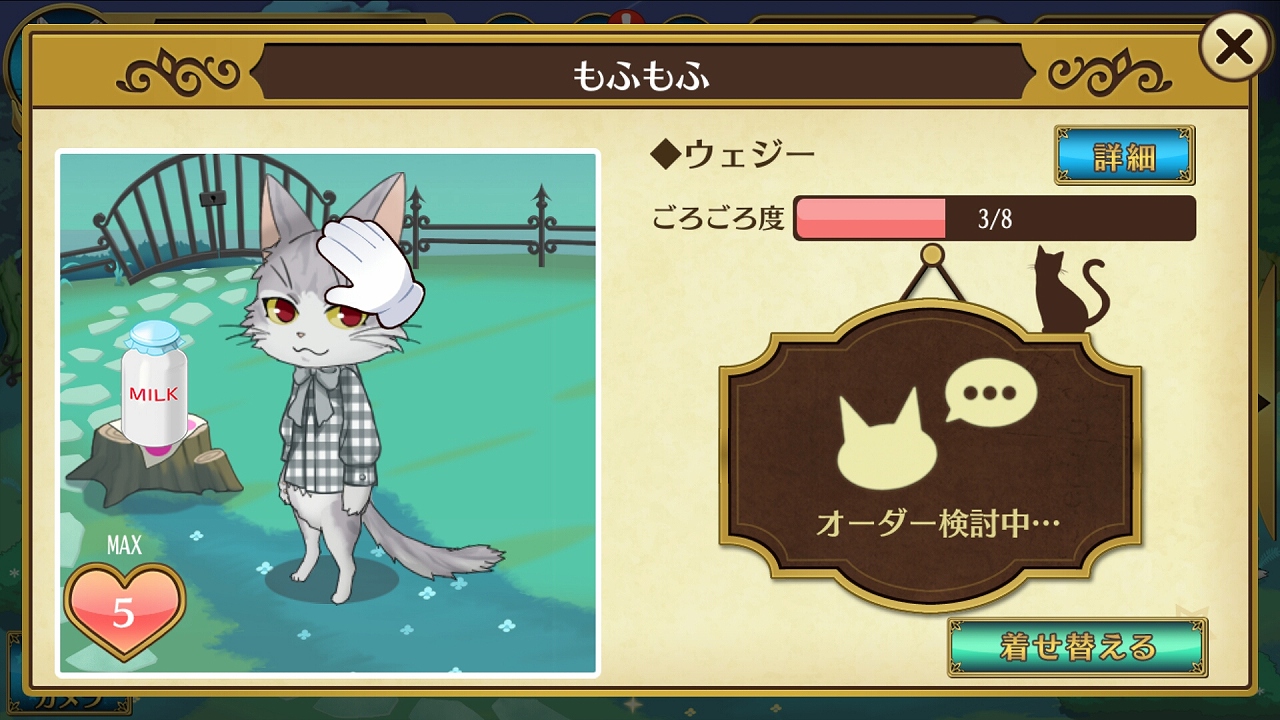Tap the black cat silhouette atop sign
Screen dimensions: 1280x720
pos(1068,289)
